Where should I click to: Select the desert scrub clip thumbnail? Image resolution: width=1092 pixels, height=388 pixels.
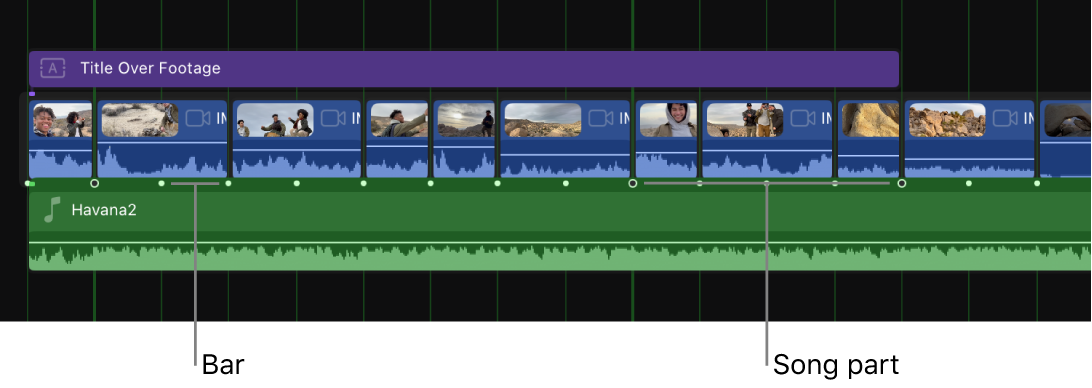pyautogui.click(x=139, y=120)
